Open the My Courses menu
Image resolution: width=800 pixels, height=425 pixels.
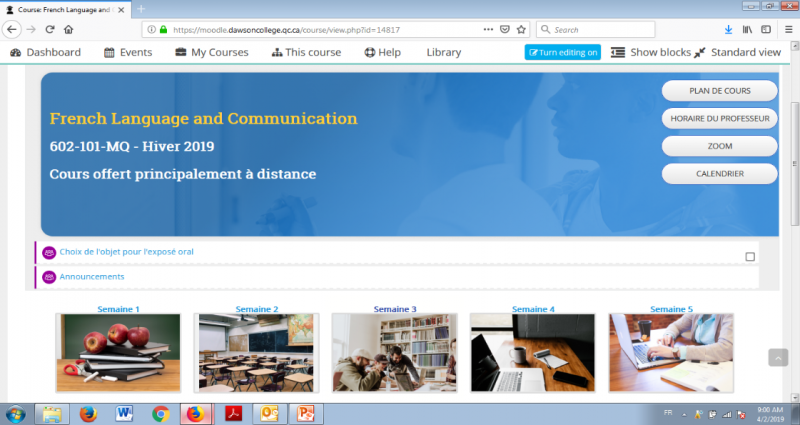point(212,52)
